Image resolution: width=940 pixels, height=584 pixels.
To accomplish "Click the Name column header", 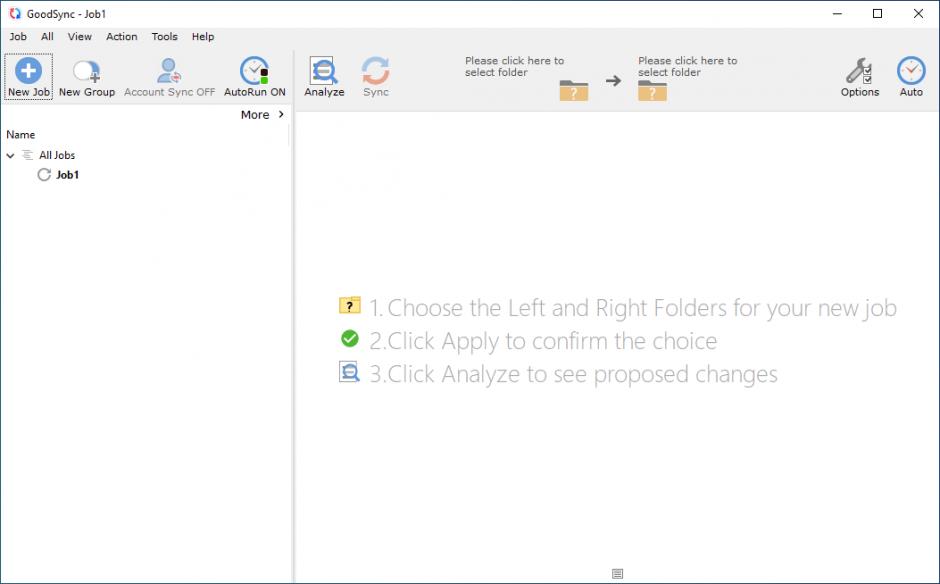I will 20,135.
